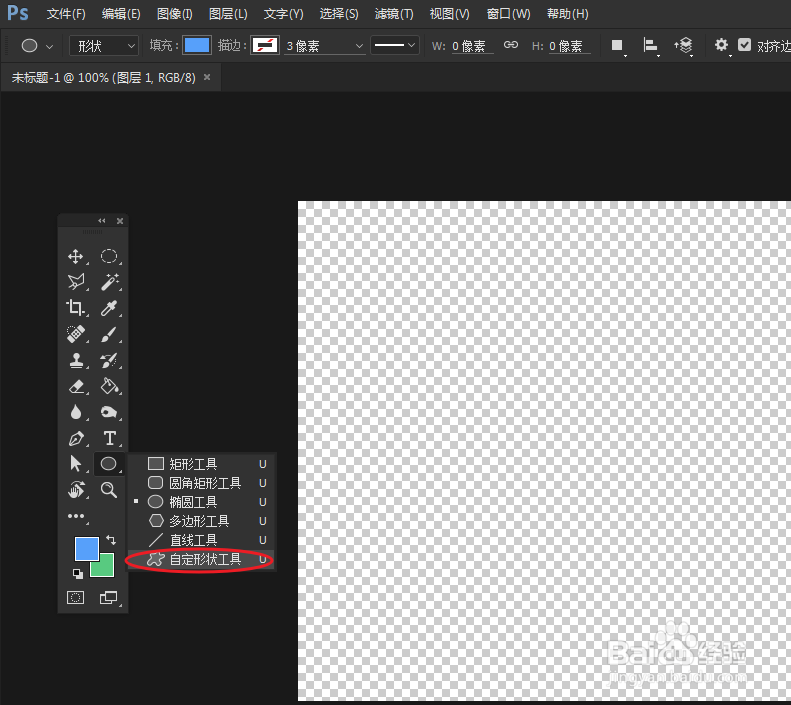Select the Polygonal Lasso tool
Screen dimensions: 791x705
pyautogui.click(x=76, y=282)
